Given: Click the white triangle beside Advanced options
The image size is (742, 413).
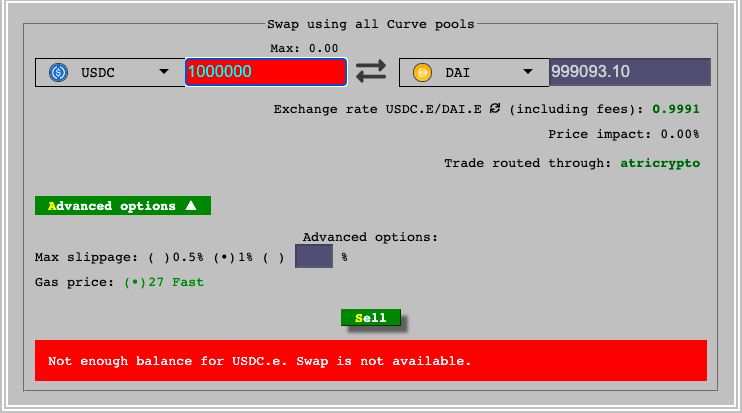Looking at the screenshot, I should (191, 206).
